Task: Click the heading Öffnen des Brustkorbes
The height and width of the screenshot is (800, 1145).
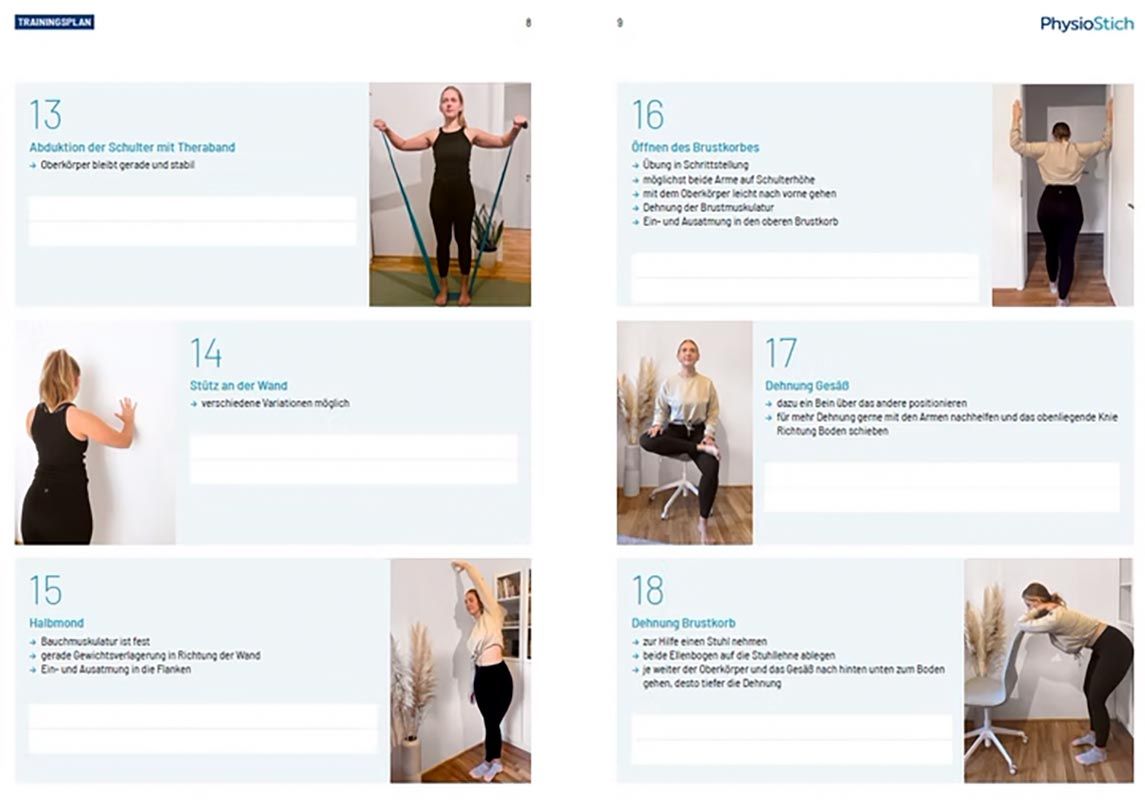Action: pyautogui.click(x=695, y=147)
